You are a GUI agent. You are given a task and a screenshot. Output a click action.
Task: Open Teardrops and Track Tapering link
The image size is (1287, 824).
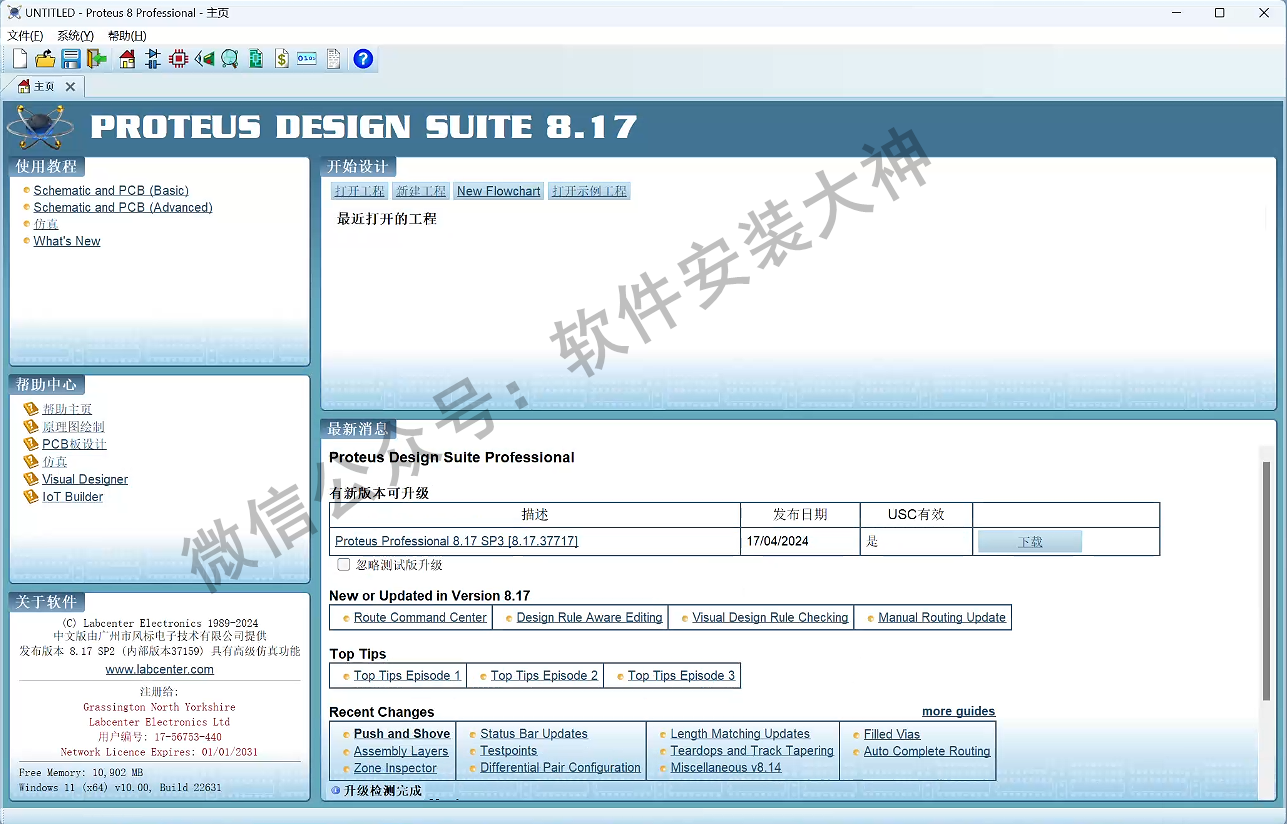752,750
